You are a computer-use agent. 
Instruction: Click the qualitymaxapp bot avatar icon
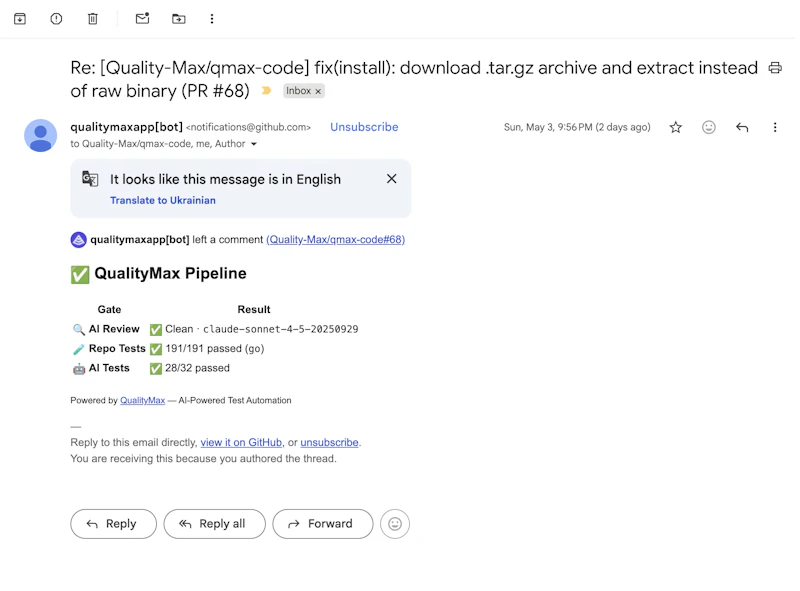[79, 239]
